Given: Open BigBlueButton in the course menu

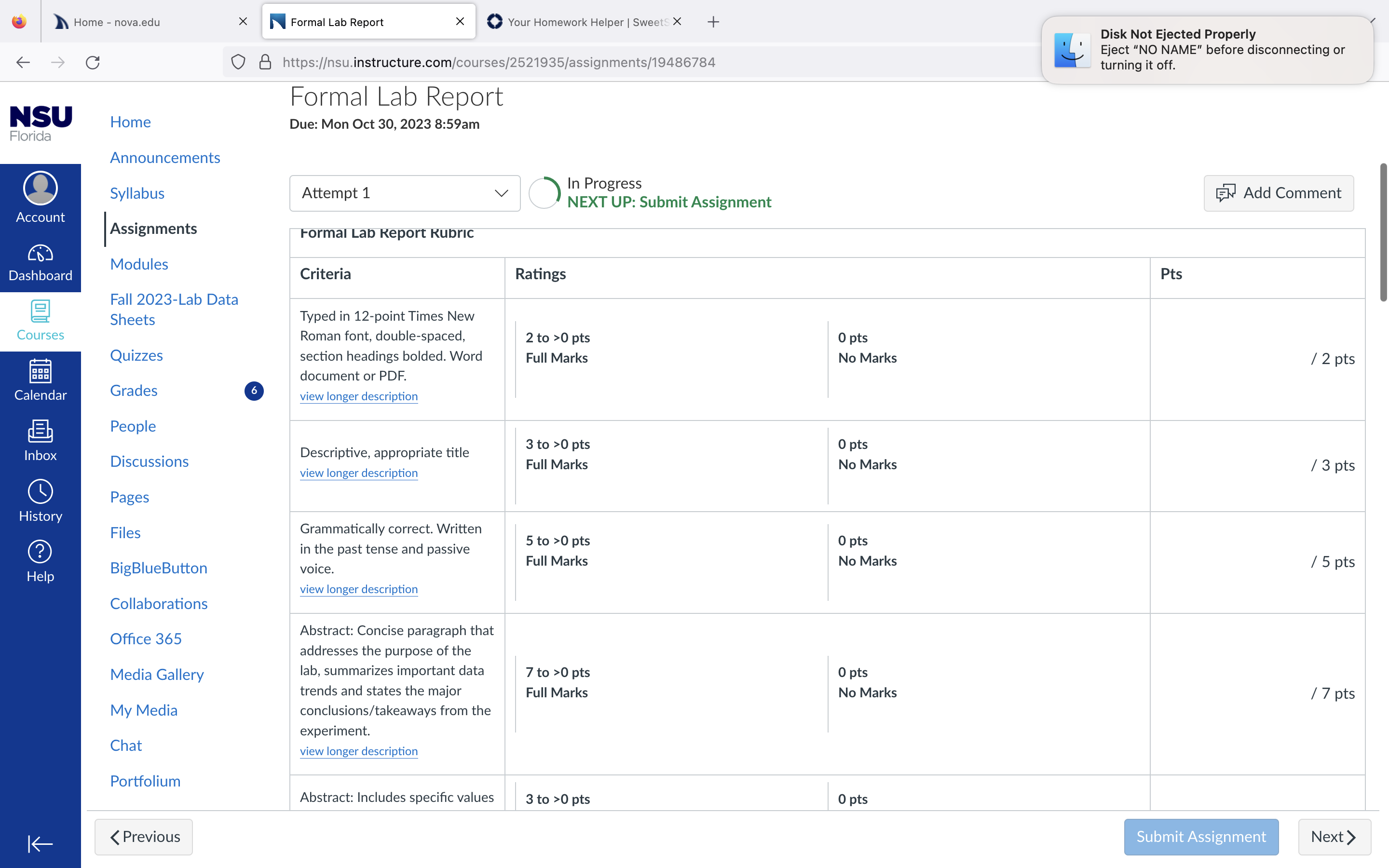Looking at the screenshot, I should (x=159, y=568).
